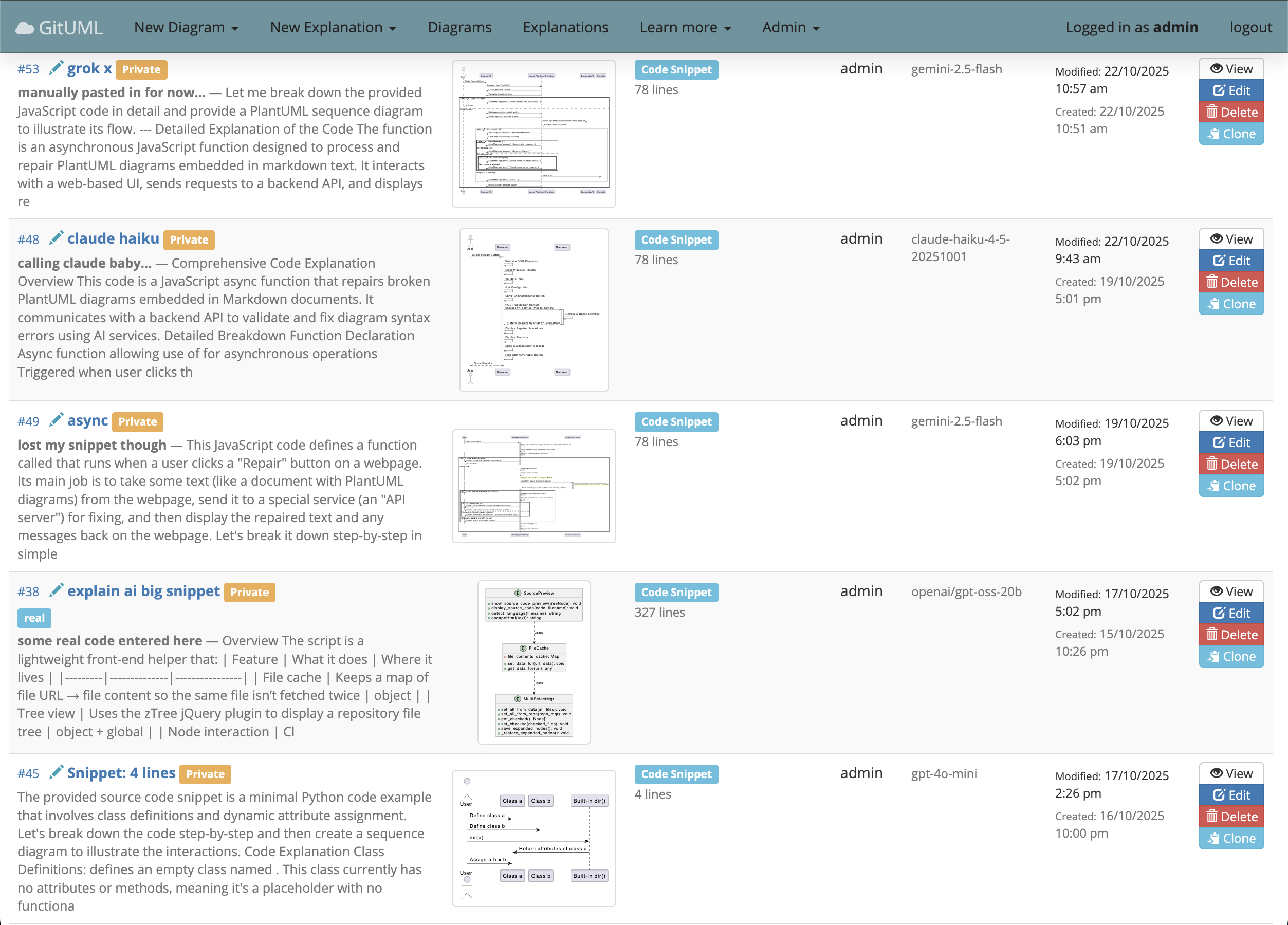This screenshot has width=1288, height=925.
Task: Click the logout link
Action: 1250,27
